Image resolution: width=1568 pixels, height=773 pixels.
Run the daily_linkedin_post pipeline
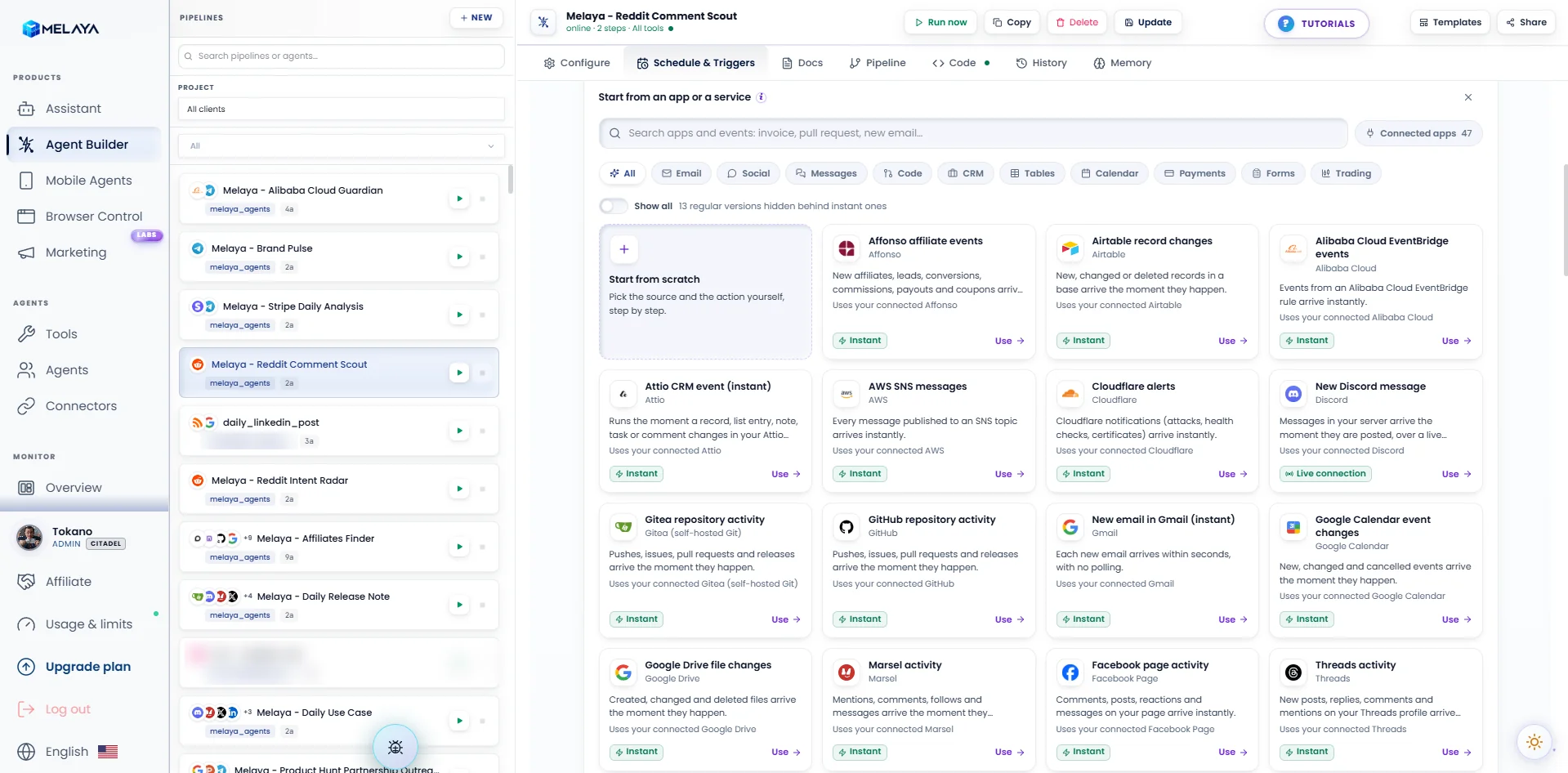[x=459, y=431]
